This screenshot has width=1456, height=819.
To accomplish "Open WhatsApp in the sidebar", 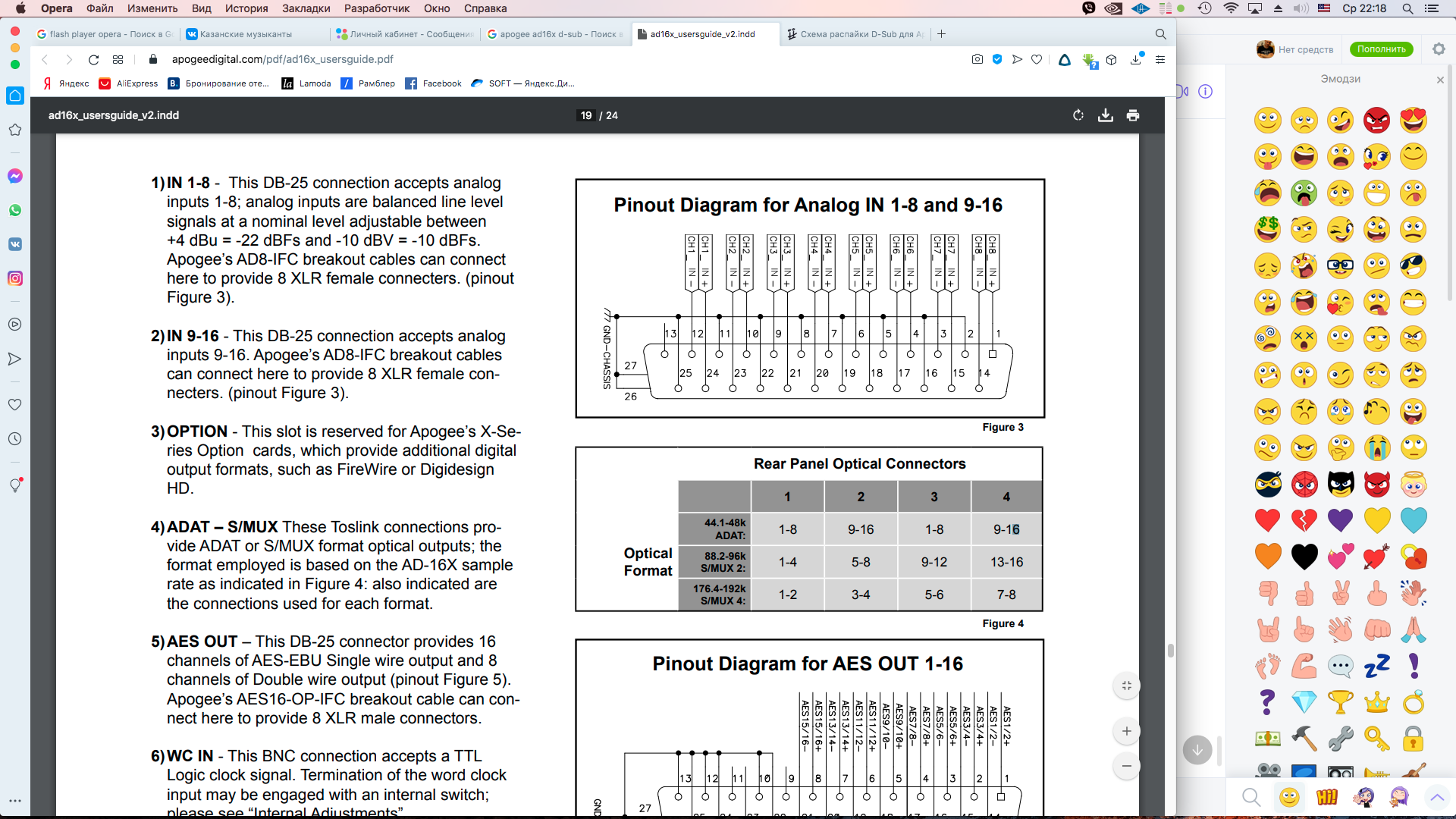I will click(15, 210).
